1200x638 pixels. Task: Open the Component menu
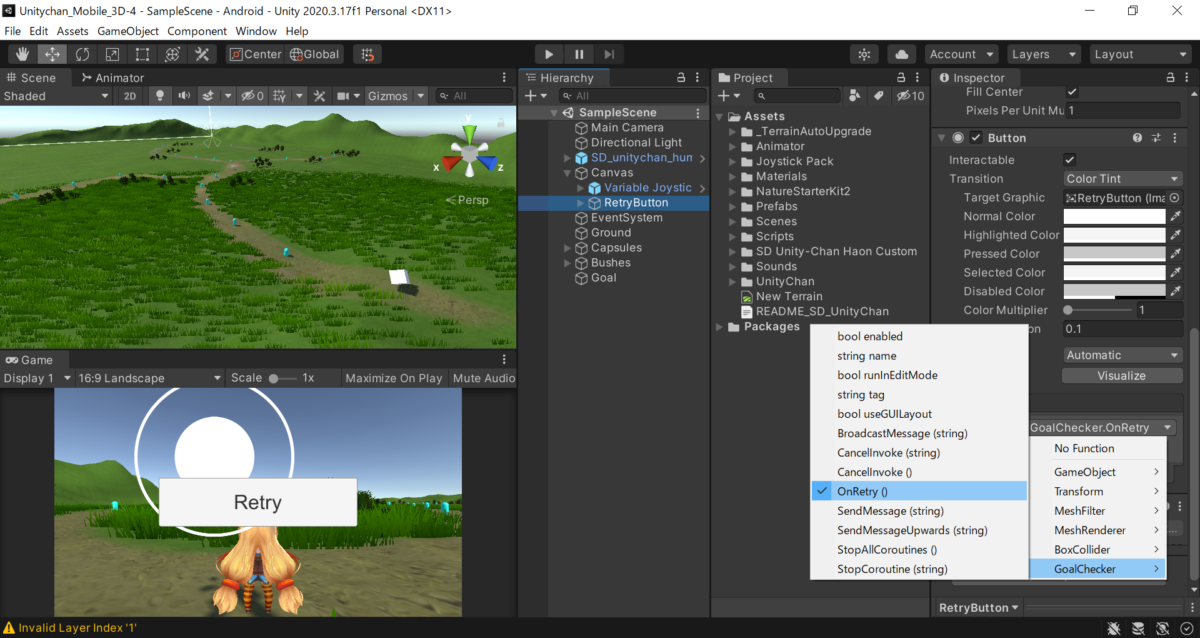197,31
